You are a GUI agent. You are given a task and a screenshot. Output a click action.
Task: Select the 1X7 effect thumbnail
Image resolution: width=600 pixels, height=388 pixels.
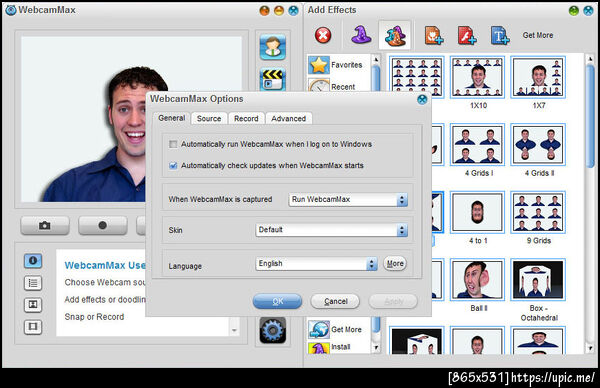(x=538, y=77)
